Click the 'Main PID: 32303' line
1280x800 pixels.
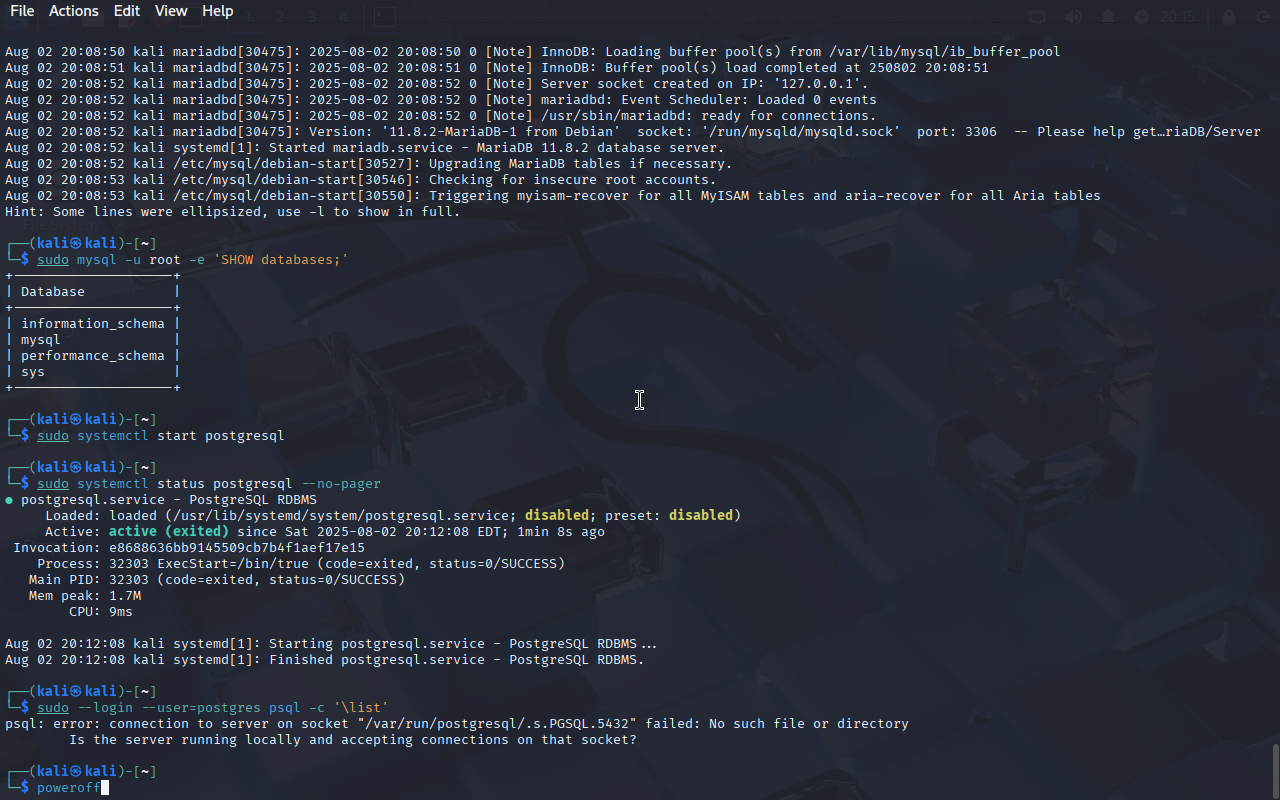coord(217,580)
